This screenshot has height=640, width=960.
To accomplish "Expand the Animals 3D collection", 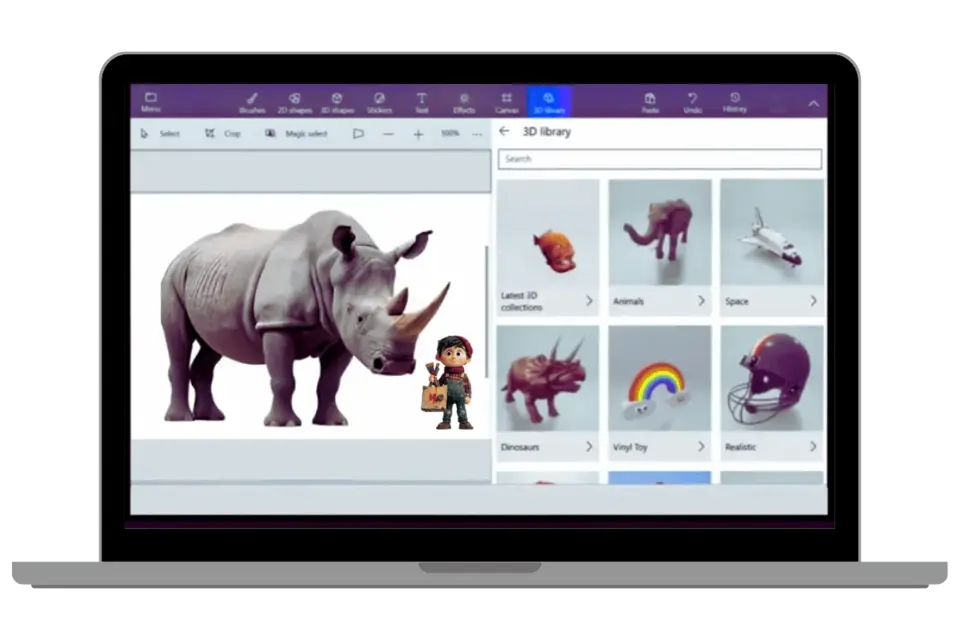I will (x=700, y=301).
